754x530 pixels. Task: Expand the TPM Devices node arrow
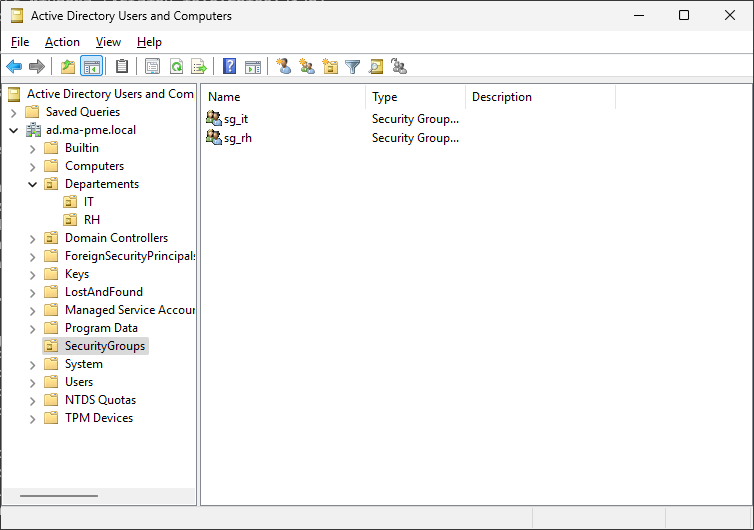[x=32, y=419]
